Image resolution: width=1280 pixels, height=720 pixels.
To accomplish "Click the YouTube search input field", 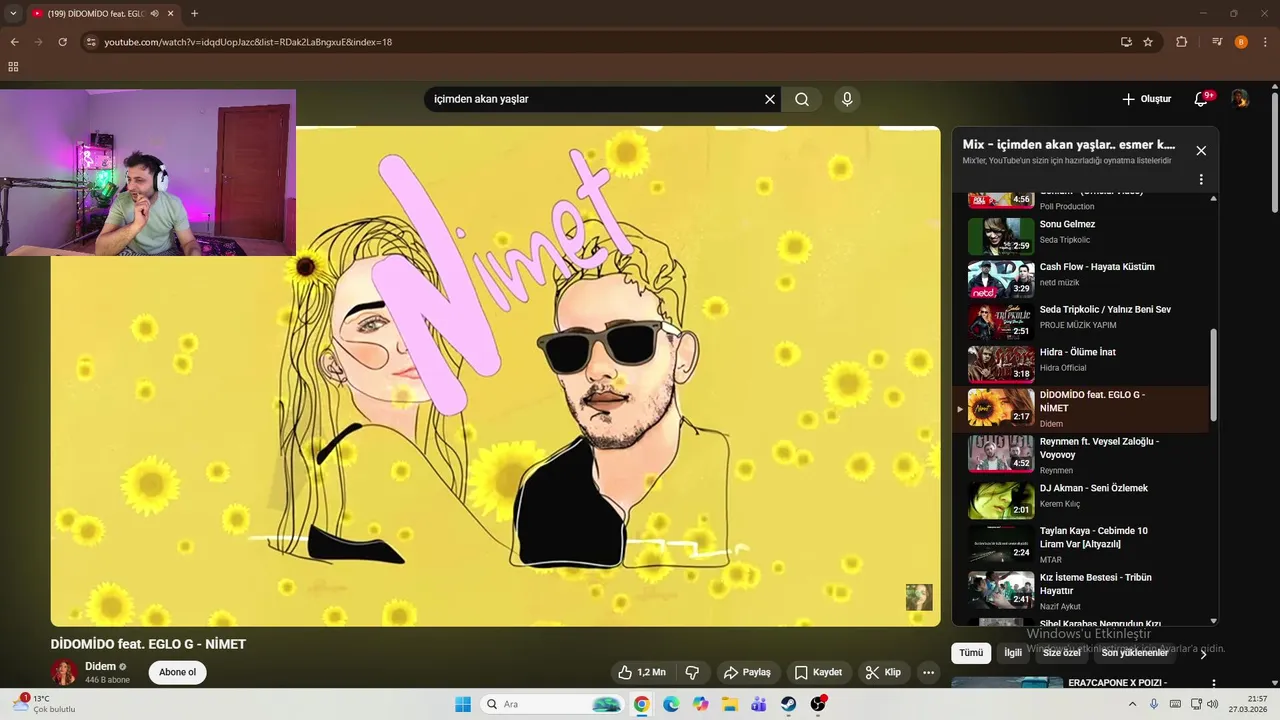I will [x=596, y=99].
